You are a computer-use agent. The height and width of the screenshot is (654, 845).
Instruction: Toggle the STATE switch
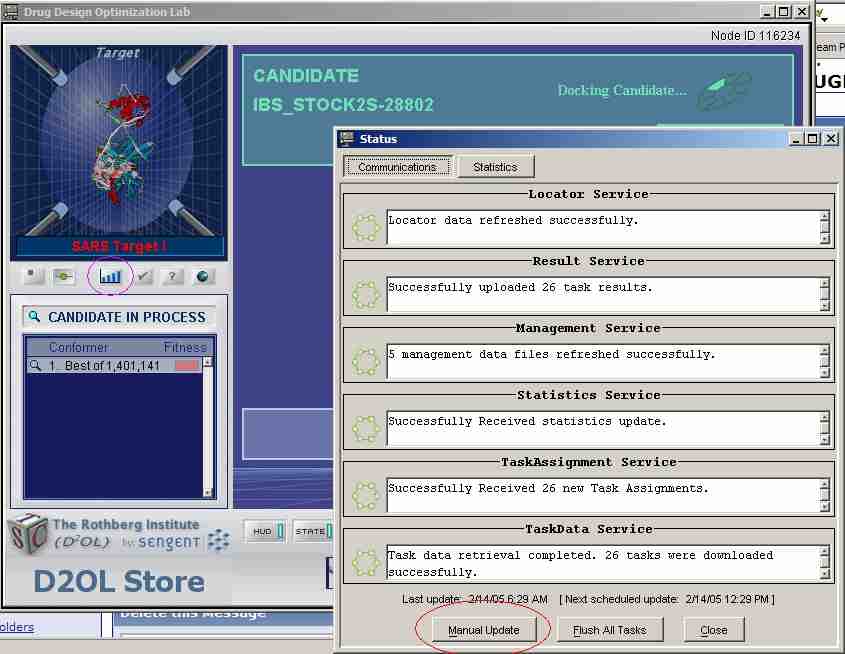pos(313,531)
